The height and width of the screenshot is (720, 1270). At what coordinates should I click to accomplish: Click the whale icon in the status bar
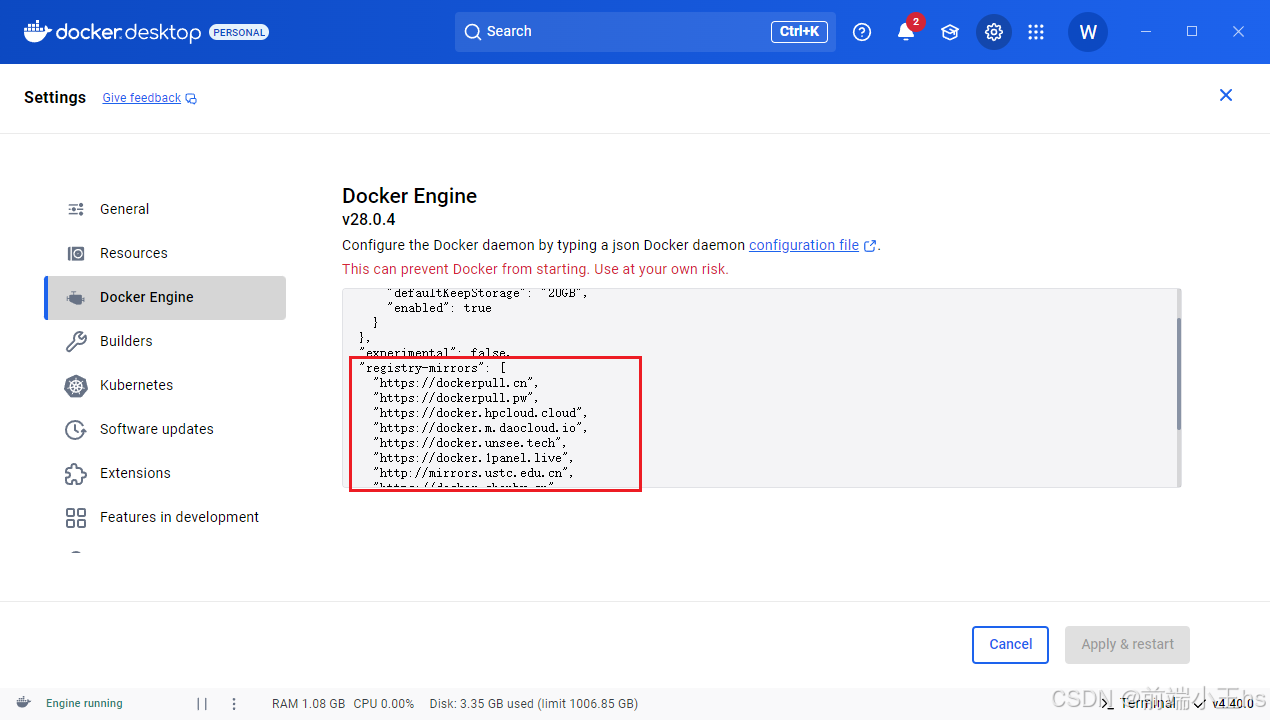(23, 703)
